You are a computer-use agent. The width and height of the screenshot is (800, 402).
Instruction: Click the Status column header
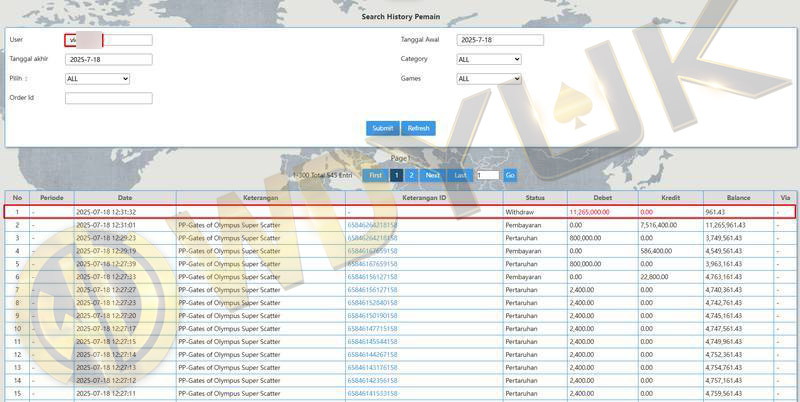(x=535, y=197)
